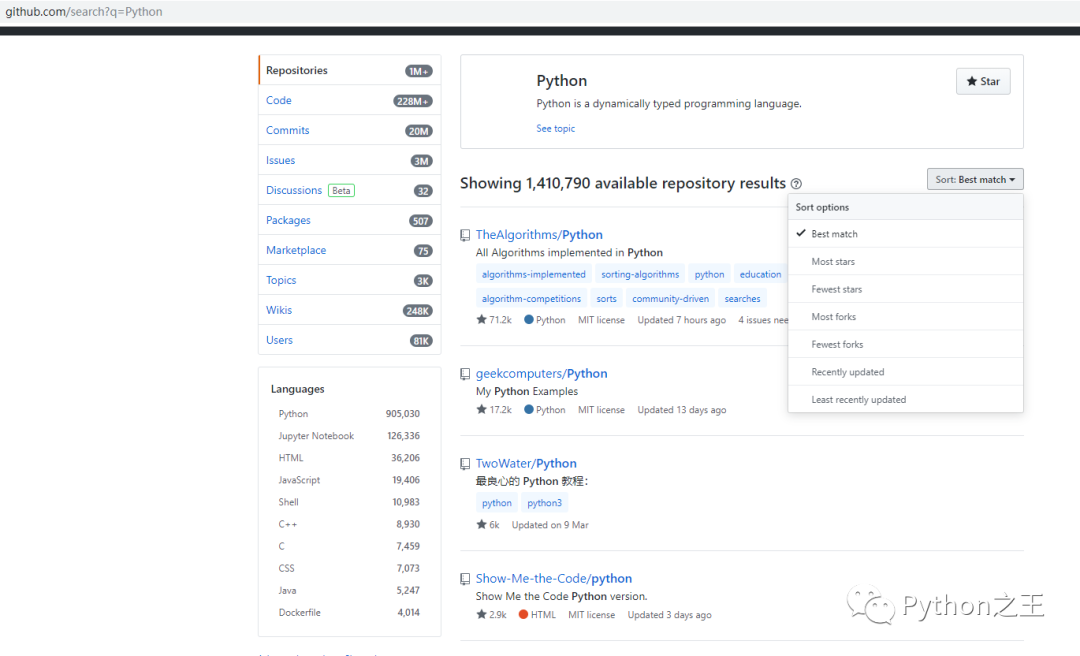Click the repo icon beside TwoWater/Python

(465, 464)
